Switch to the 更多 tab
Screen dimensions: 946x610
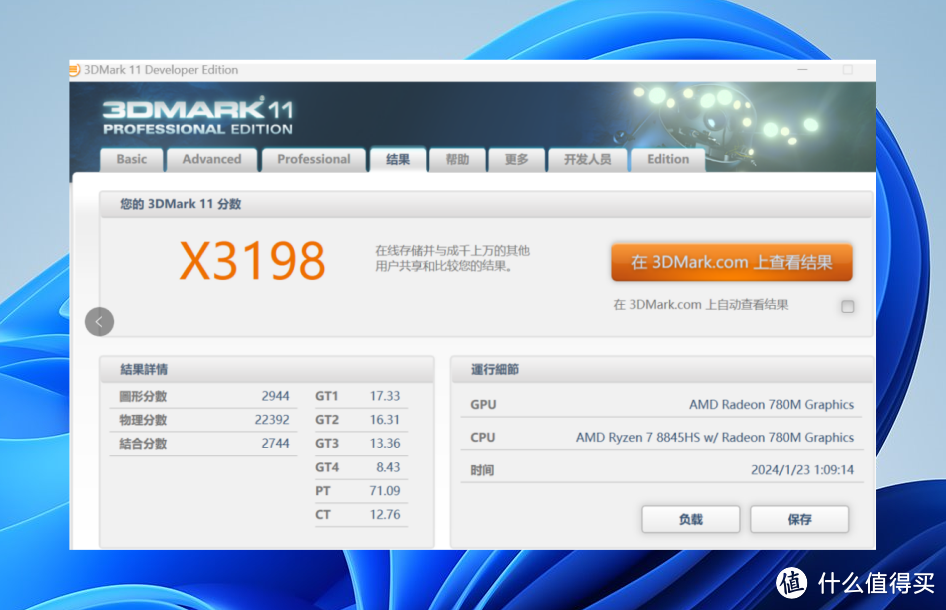pyautogui.click(x=516, y=159)
